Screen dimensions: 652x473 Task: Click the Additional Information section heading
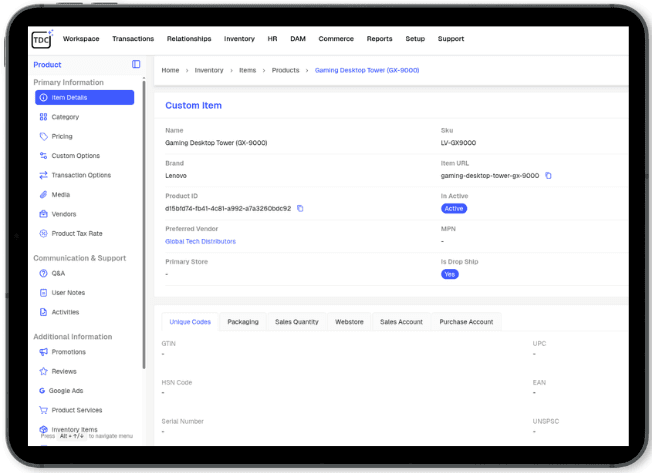click(x=73, y=337)
